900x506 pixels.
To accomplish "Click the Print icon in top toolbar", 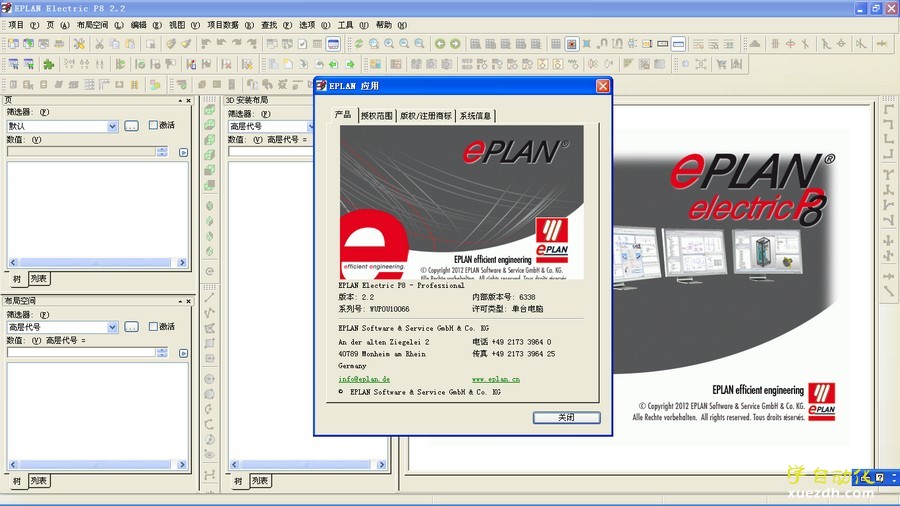I will [59, 44].
